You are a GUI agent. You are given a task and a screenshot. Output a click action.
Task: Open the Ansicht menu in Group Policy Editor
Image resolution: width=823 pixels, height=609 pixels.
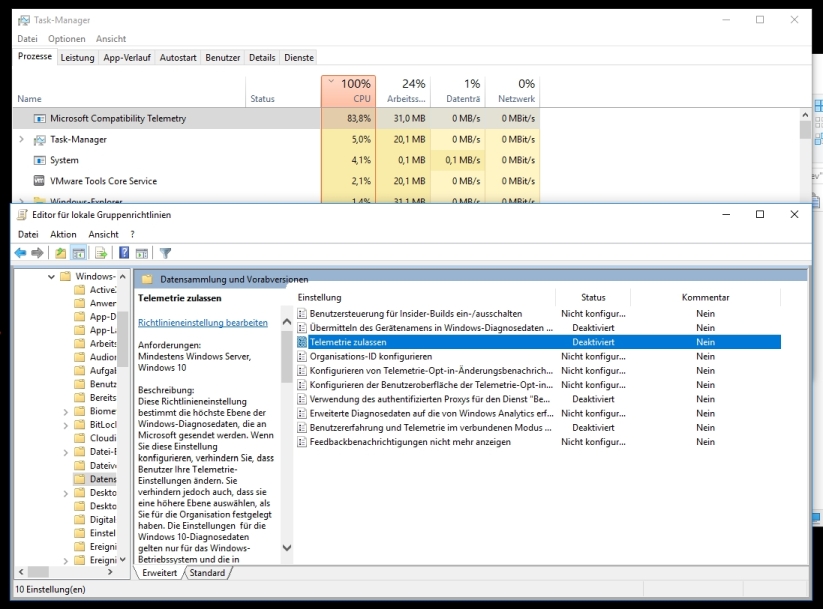103,234
